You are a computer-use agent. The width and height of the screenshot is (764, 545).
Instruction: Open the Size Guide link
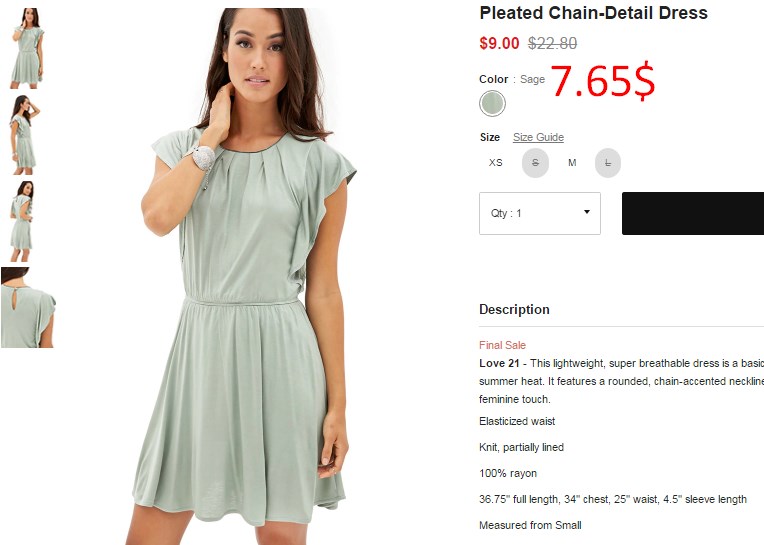(x=538, y=137)
